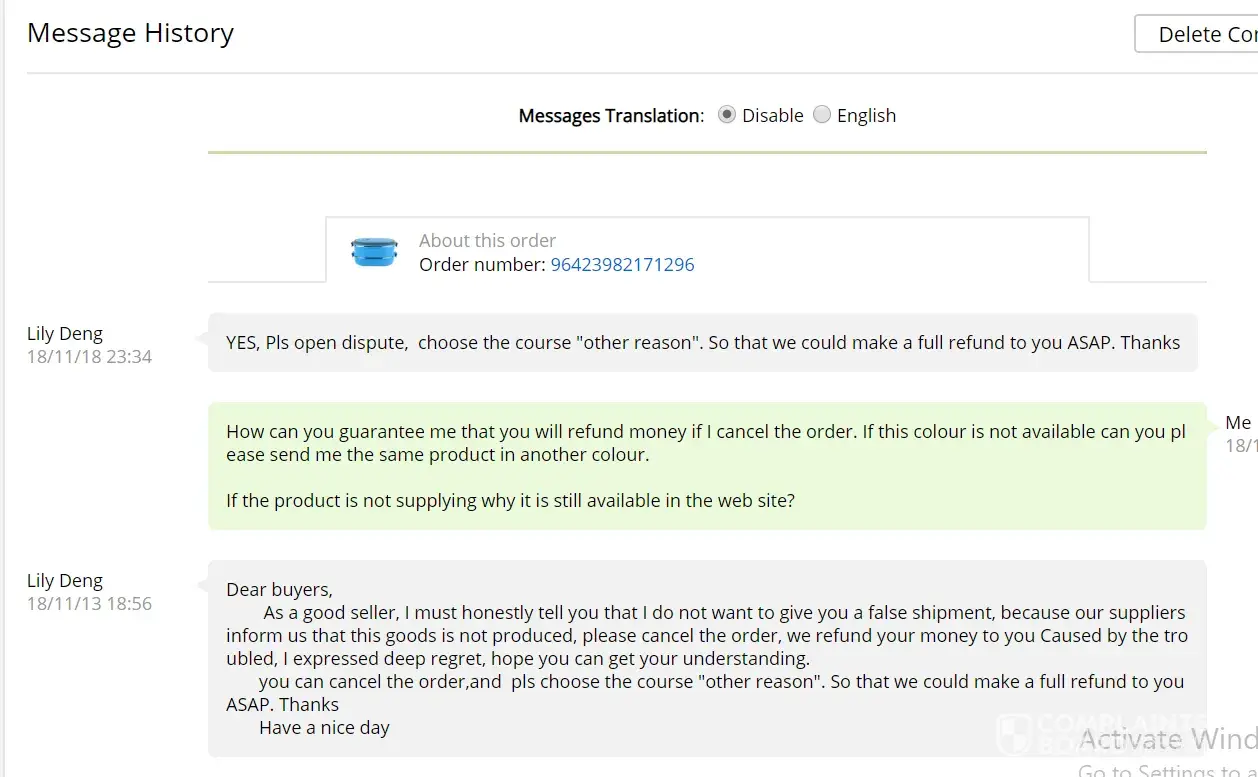This screenshot has width=1258, height=777.
Task: Click the Message History heading
Action: pyautogui.click(x=130, y=33)
